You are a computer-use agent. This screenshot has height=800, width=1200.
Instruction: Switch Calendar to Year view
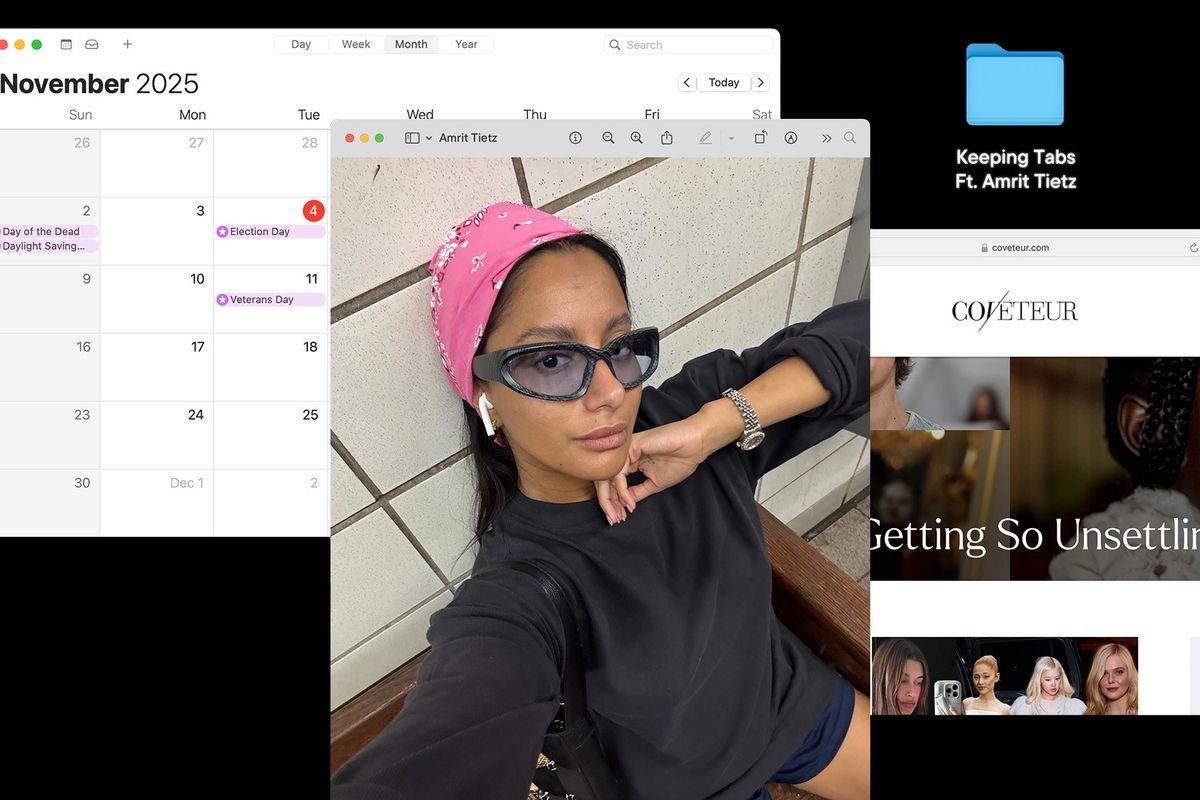tap(466, 44)
